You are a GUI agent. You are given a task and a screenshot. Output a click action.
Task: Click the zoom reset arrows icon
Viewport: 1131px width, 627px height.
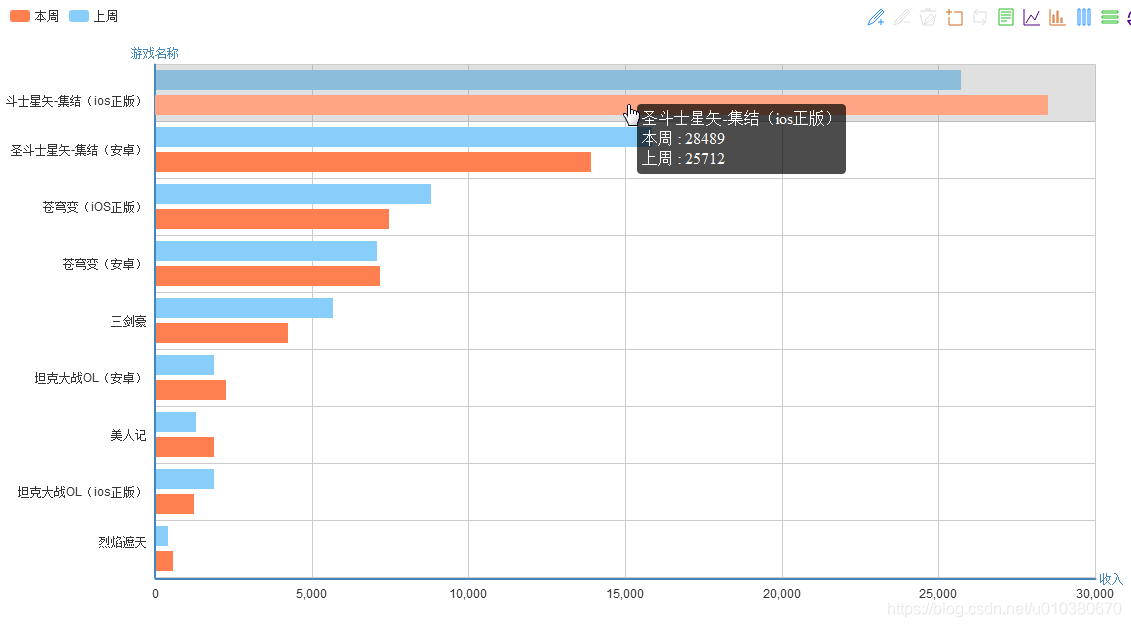point(980,17)
